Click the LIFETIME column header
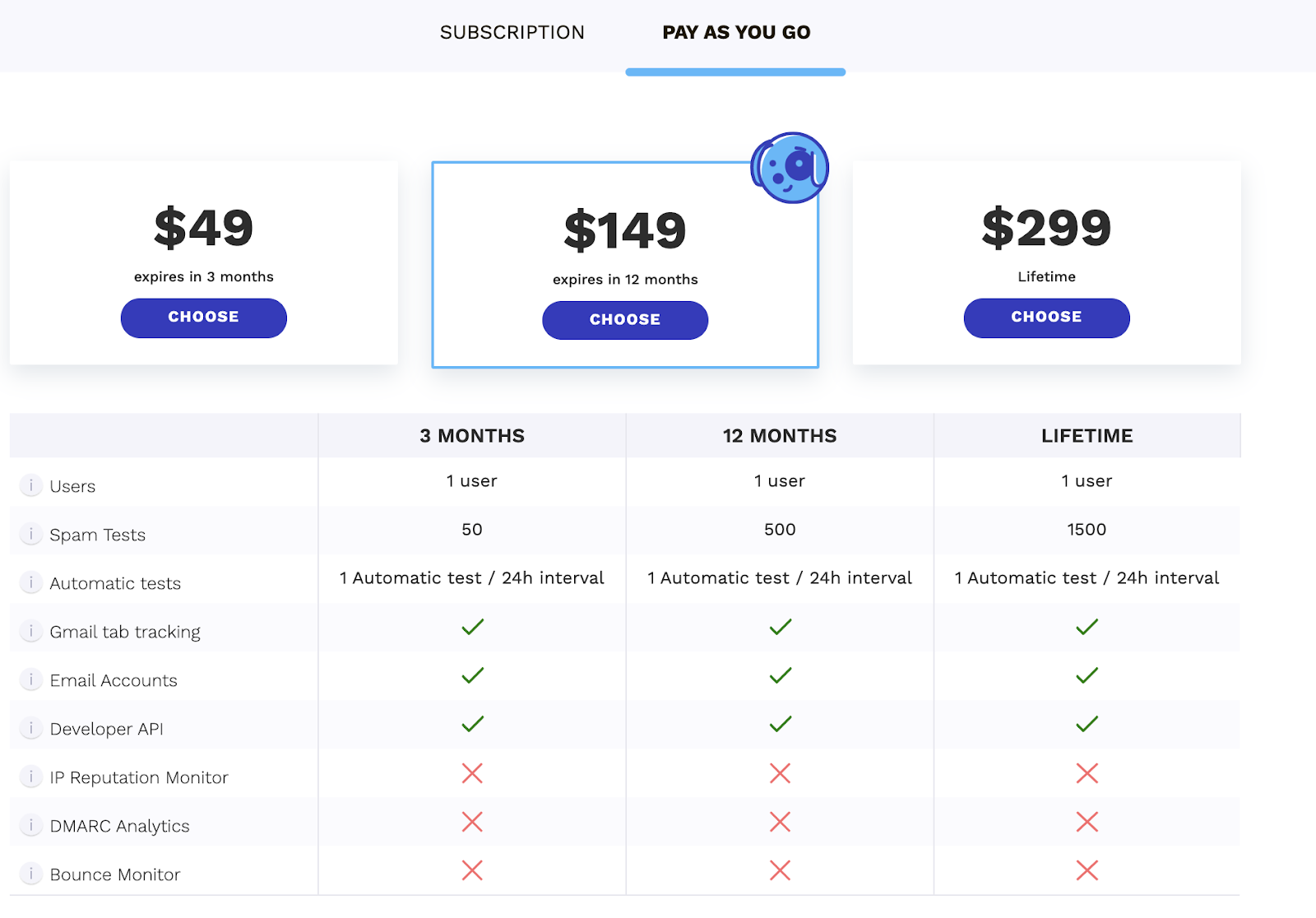The image size is (1316, 918). (x=1087, y=436)
